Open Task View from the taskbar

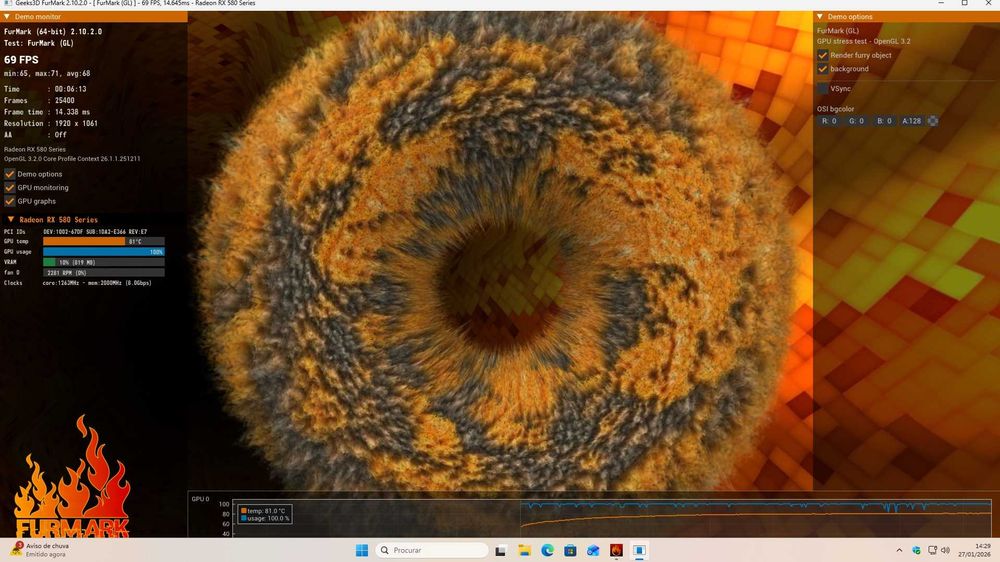coord(501,550)
